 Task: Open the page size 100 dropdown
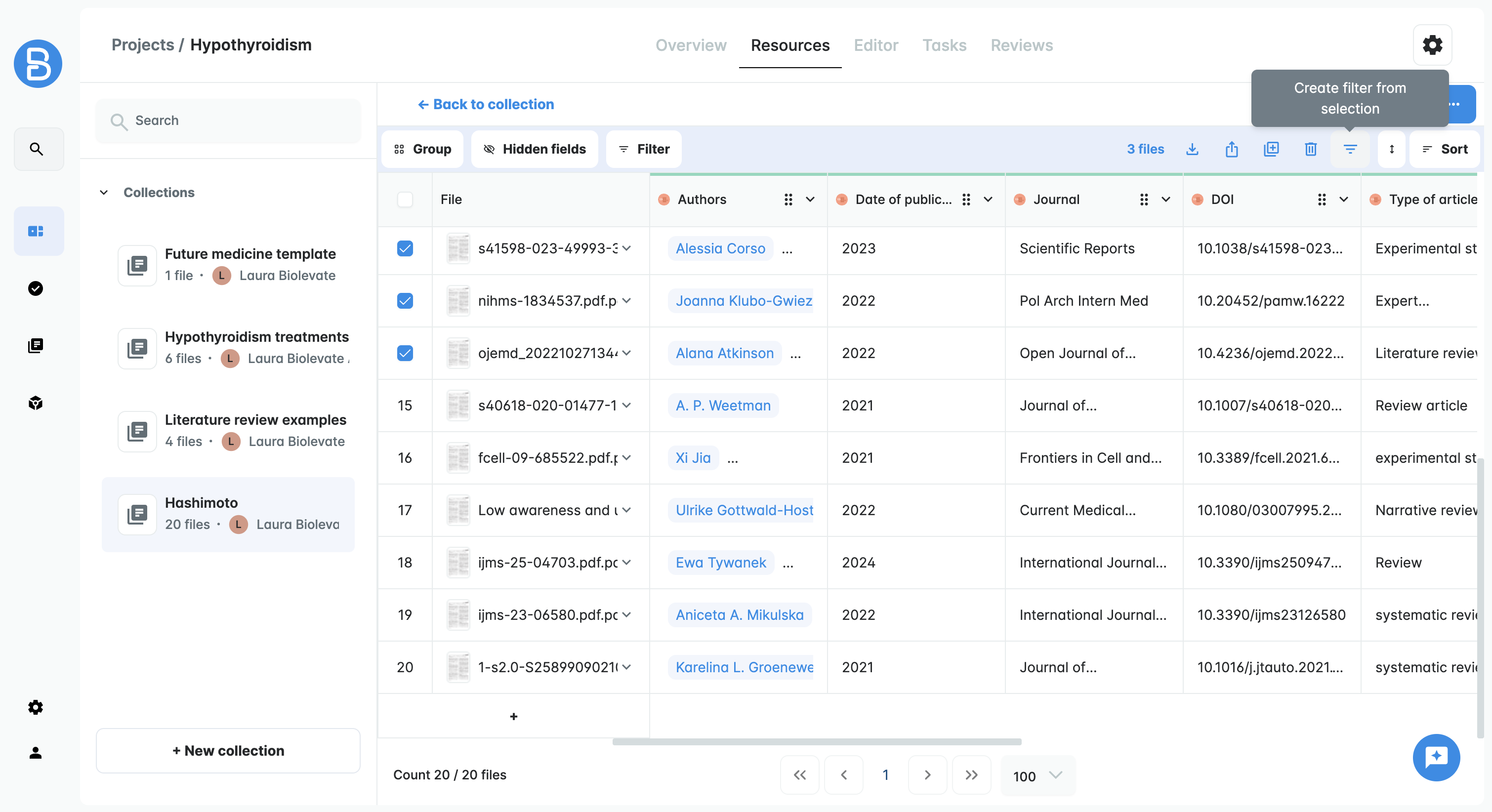click(x=1037, y=775)
